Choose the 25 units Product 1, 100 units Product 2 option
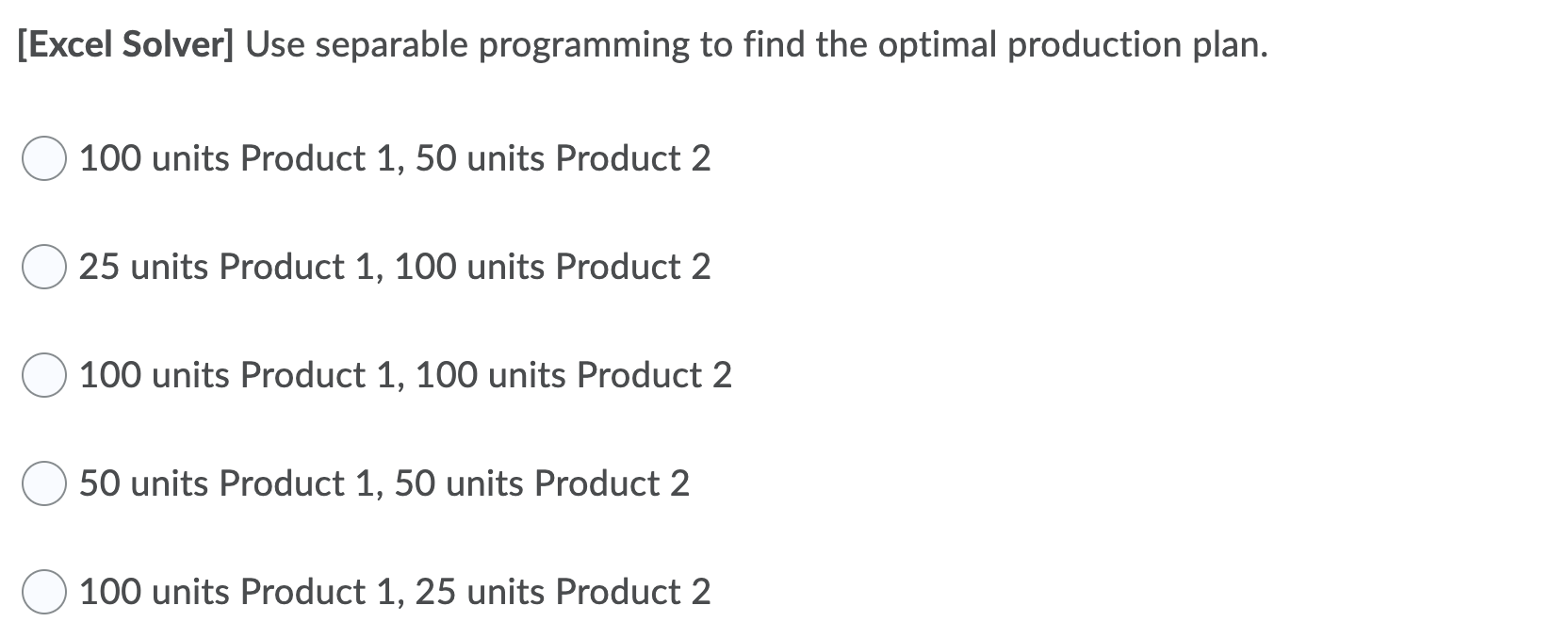 42,268
